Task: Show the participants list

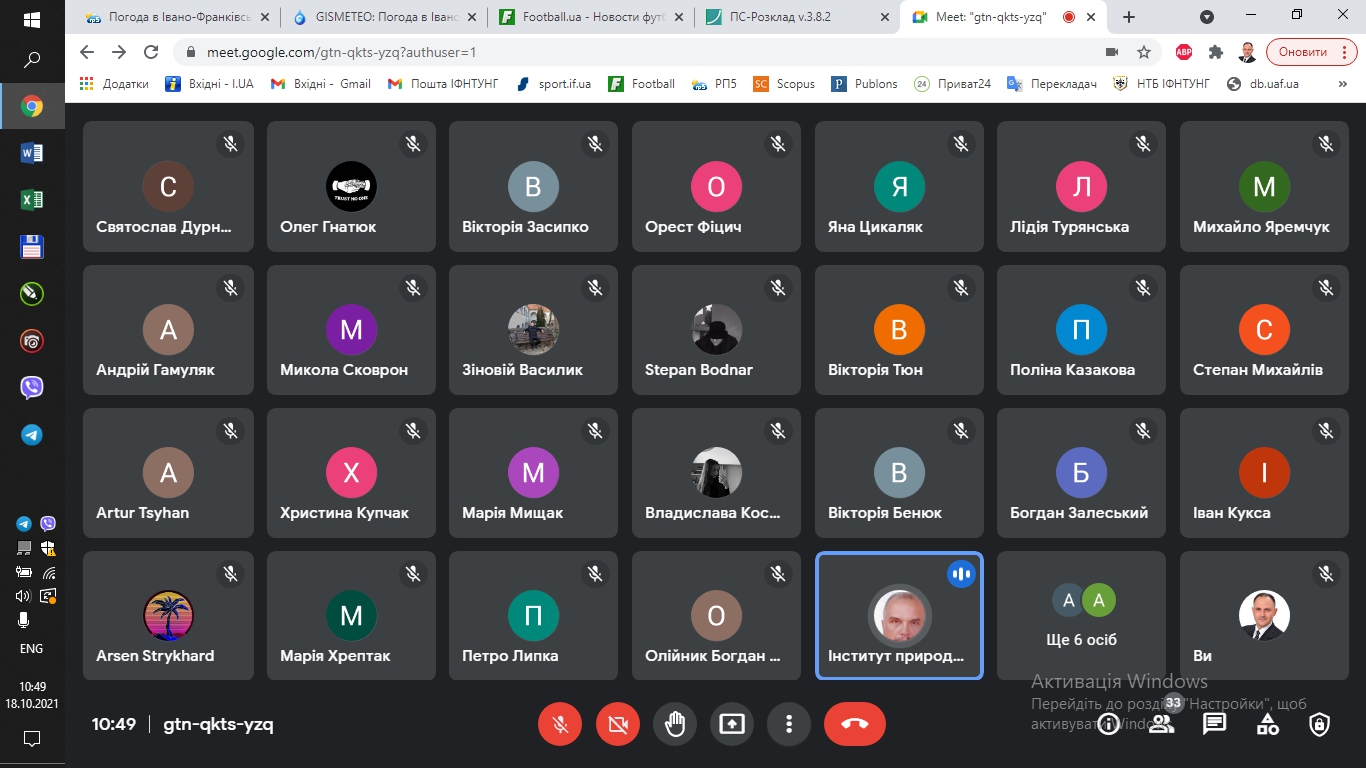Action: pos(1161,724)
